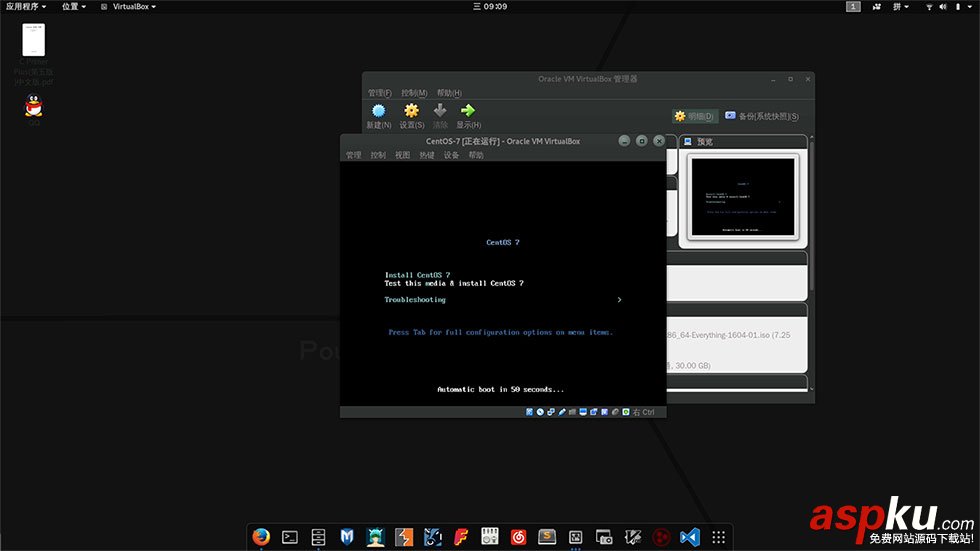Open the 设备 menu in CentOS-7 VM window
Screen dimensions: 980x551
(x=451, y=155)
